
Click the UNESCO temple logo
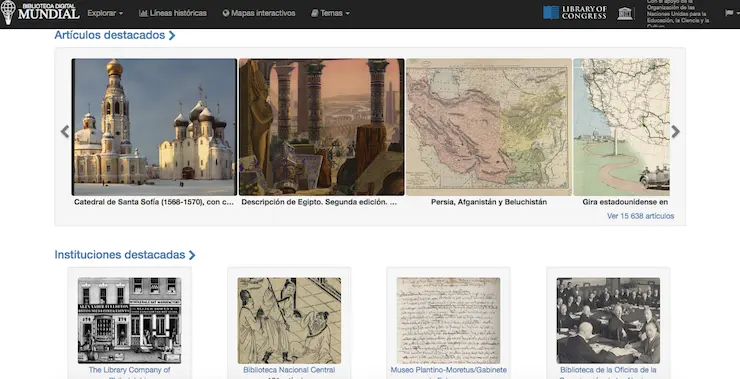pos(625,13)
